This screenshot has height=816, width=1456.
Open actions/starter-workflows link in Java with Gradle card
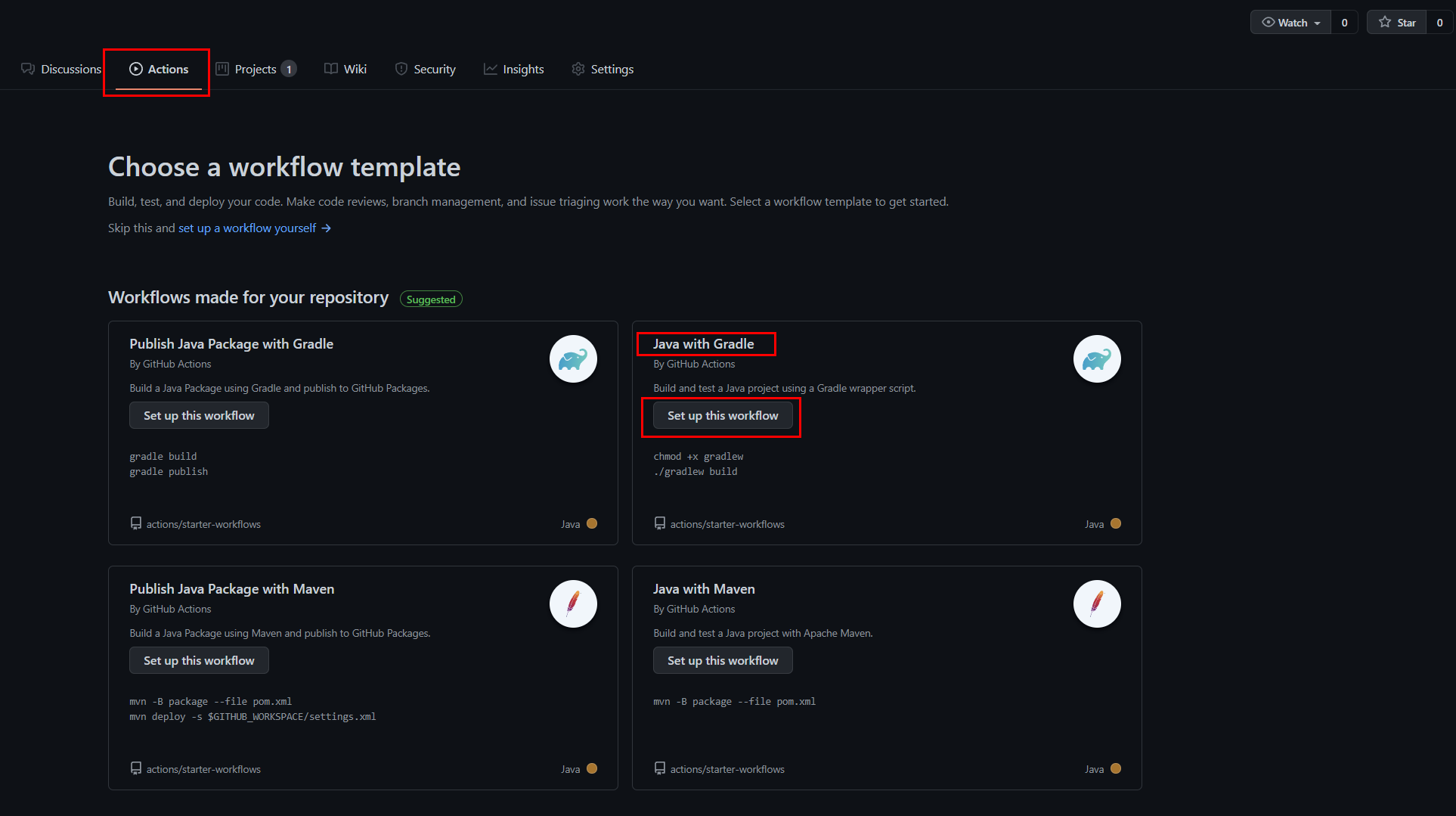tap(727, 524)
